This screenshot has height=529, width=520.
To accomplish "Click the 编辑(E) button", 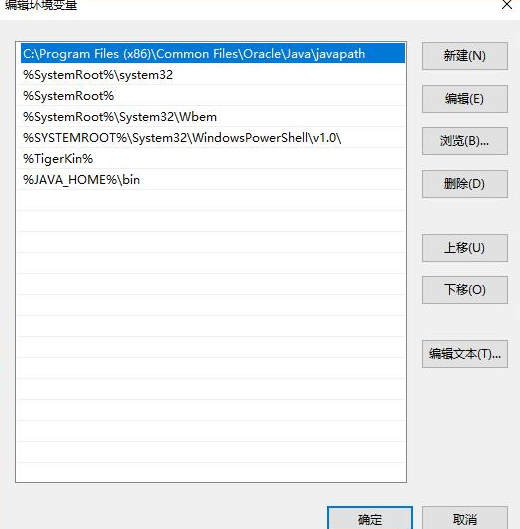I will coord(465,99).
